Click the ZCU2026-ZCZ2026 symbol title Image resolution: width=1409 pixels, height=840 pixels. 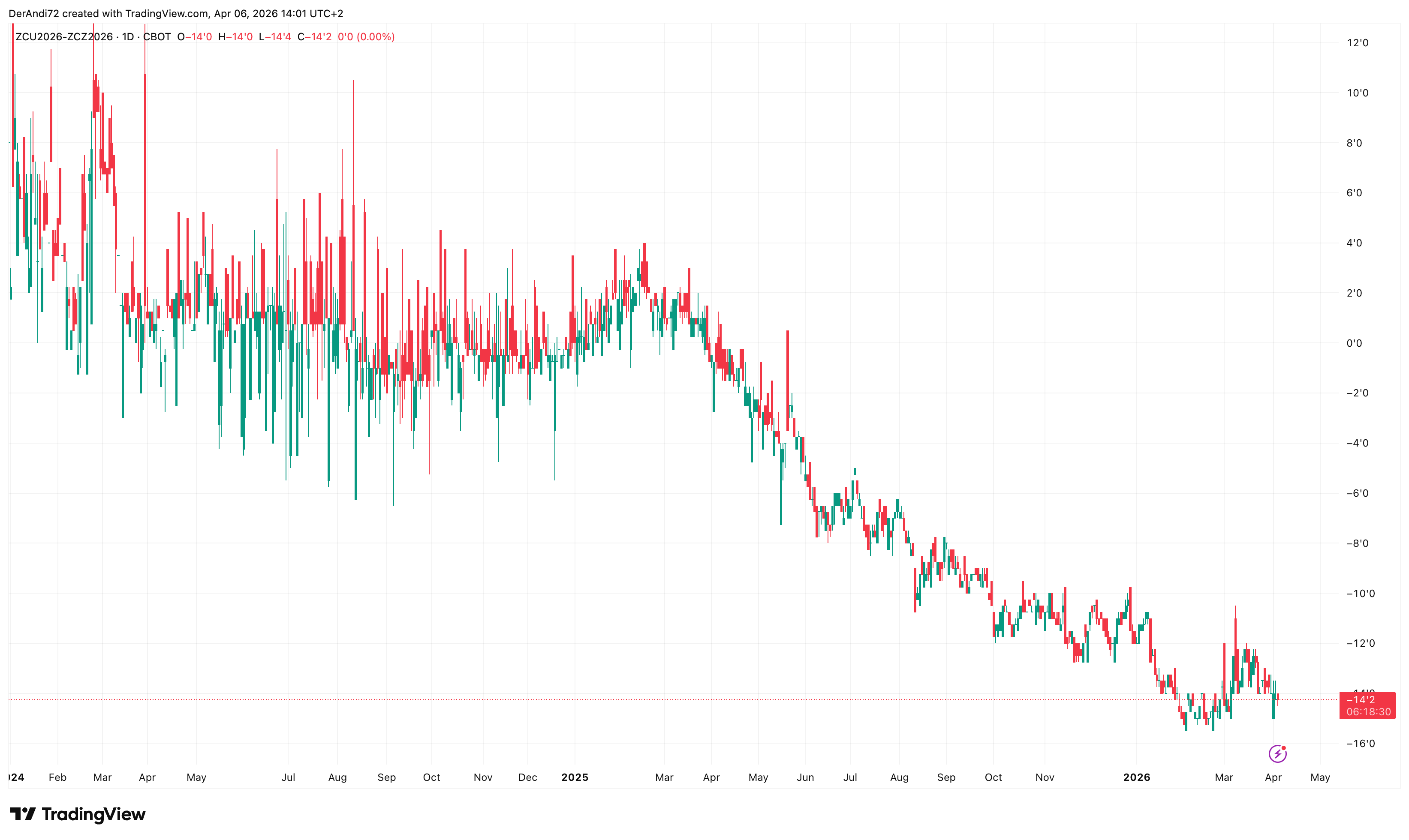pyautogui.click(x=64, y=37)
